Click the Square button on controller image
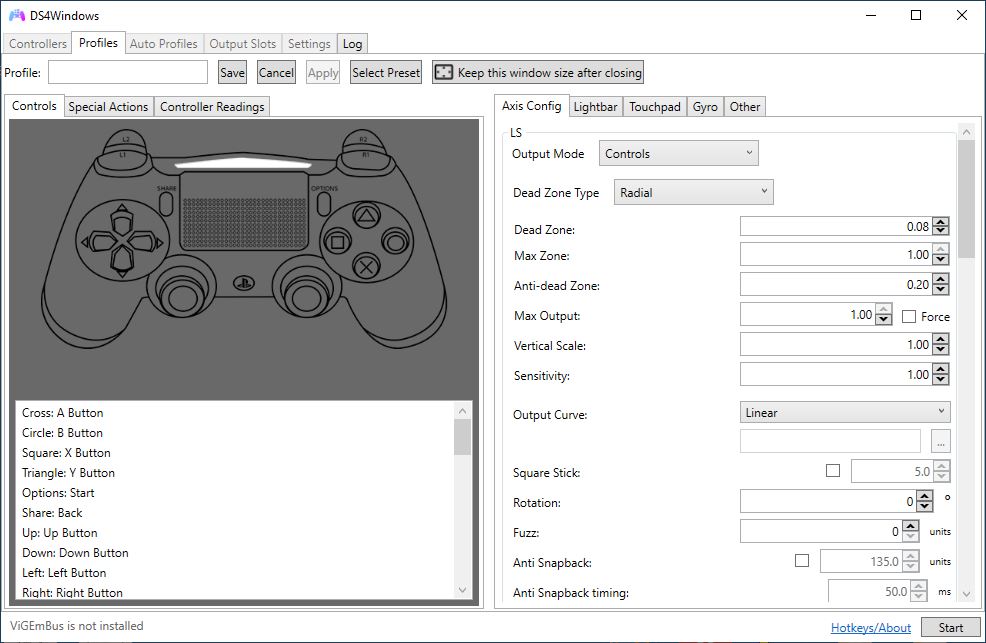Image resolution: width=986 pixels, height=643 pixels. [338, 242]
